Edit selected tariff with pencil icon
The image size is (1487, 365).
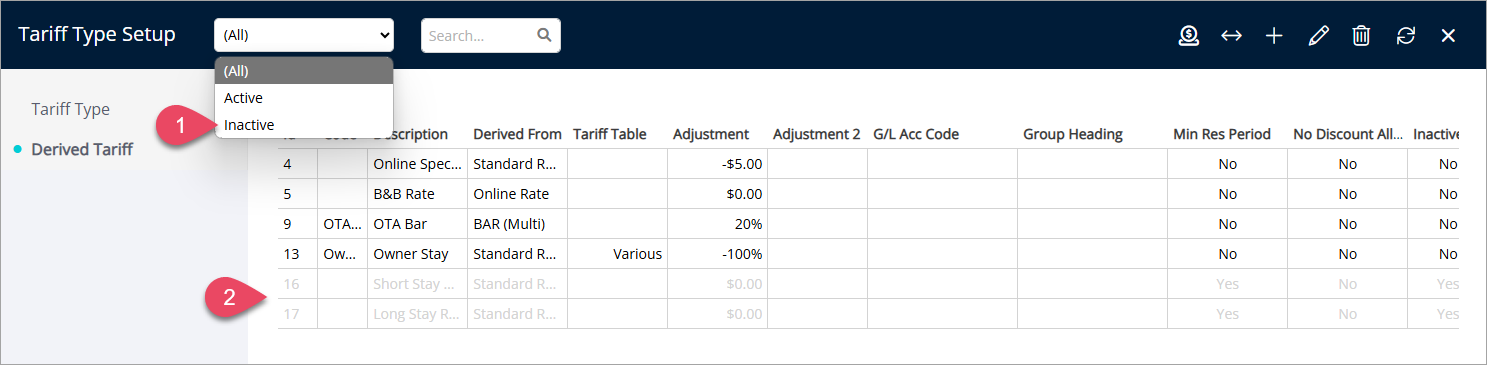pos(1318,36)
